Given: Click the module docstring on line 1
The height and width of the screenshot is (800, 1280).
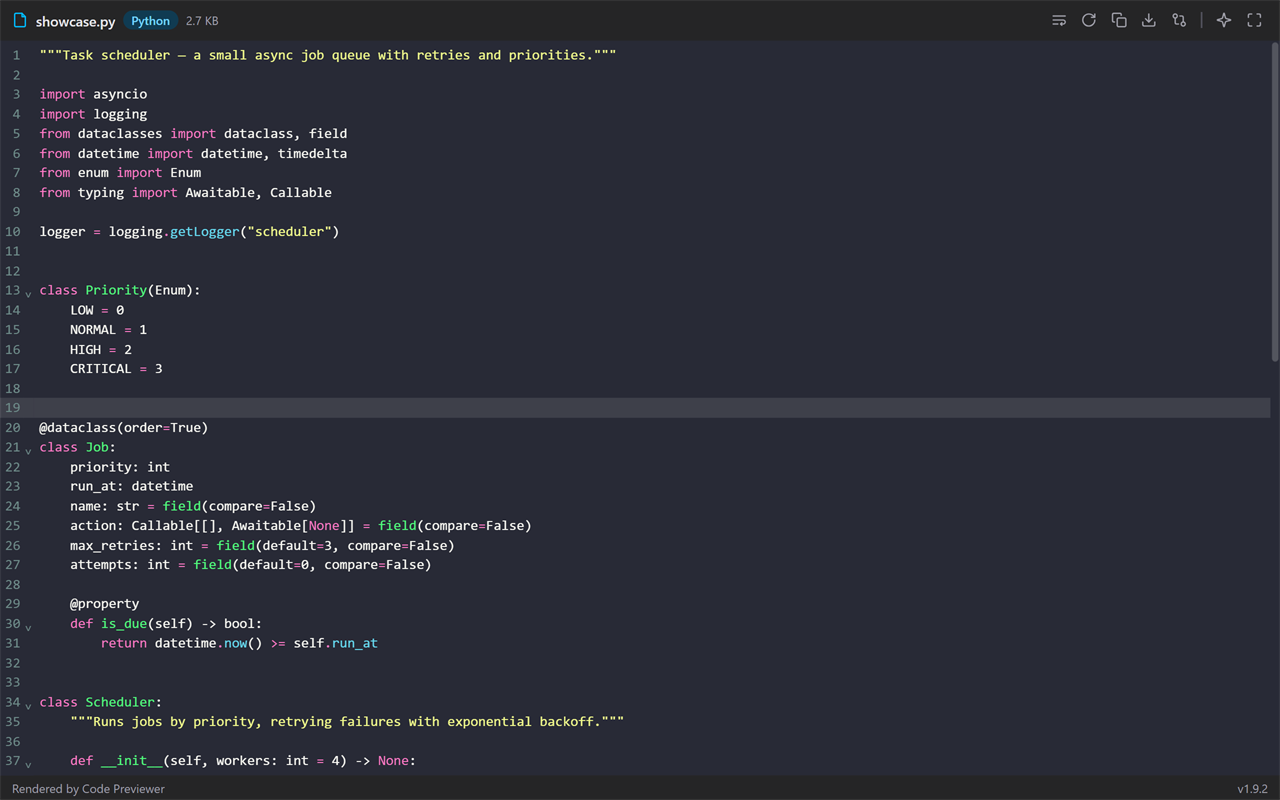Looking at the screenshot, I should pos(328,55).
